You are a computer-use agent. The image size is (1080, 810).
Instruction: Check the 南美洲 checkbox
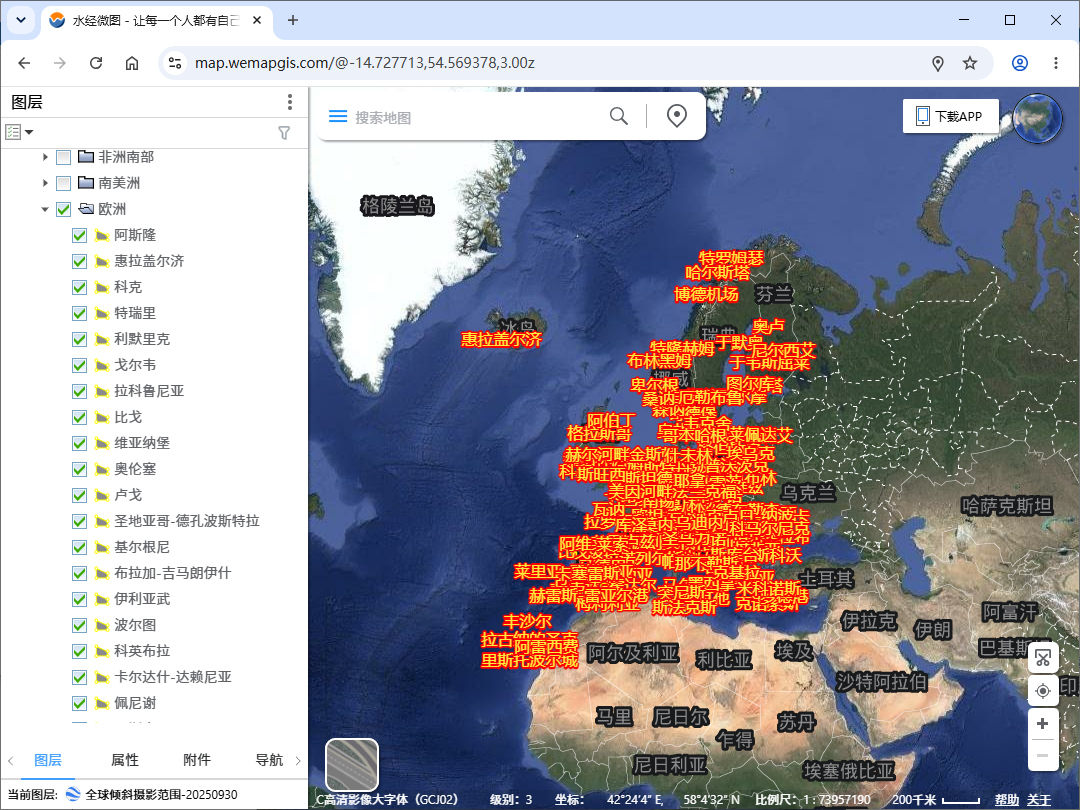pos(63,183)
